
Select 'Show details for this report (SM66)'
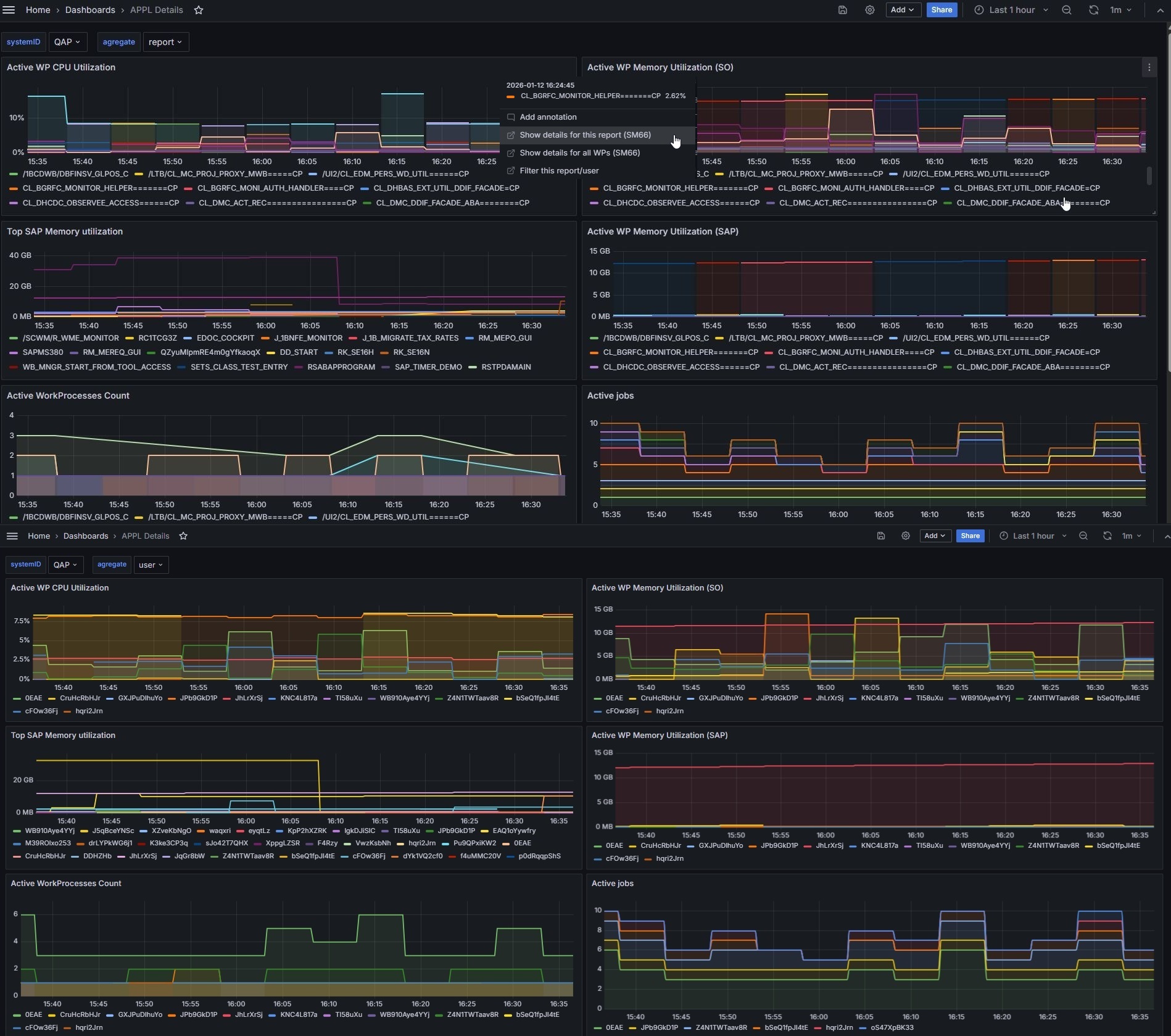click(585, 135)
